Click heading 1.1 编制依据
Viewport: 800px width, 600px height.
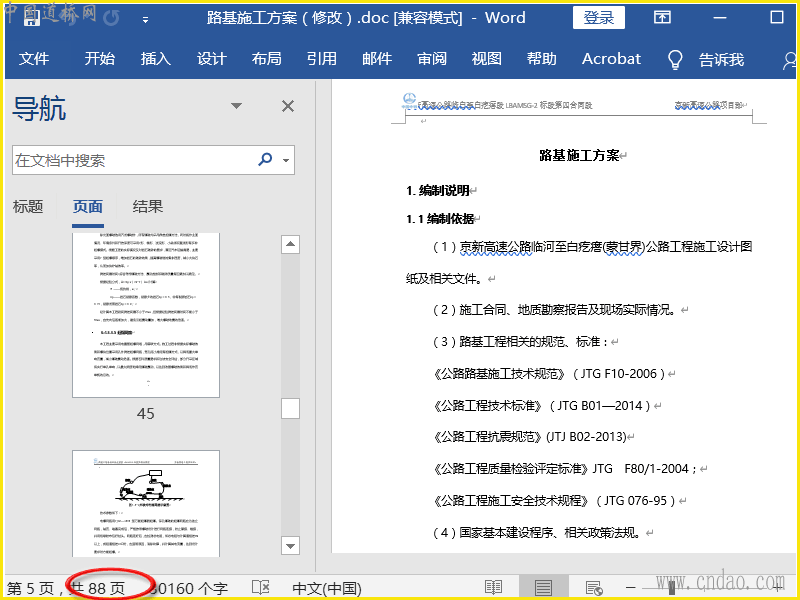(440, 219)
